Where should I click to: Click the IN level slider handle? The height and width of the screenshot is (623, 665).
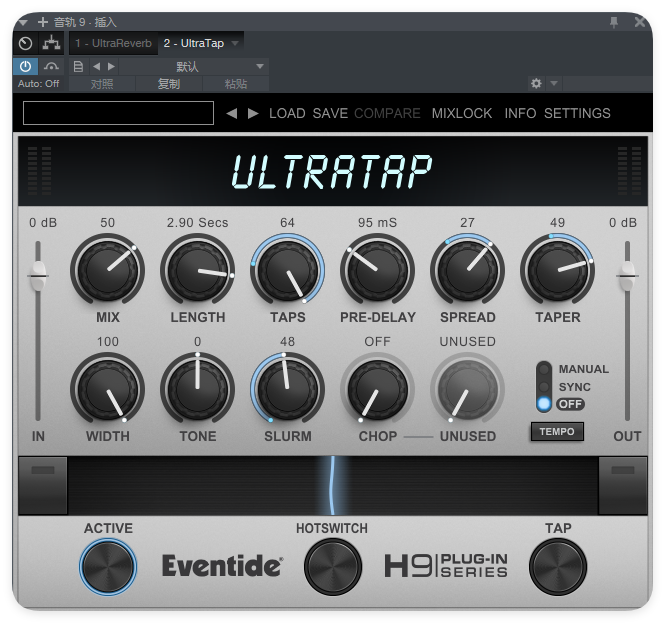click(38, 276)
